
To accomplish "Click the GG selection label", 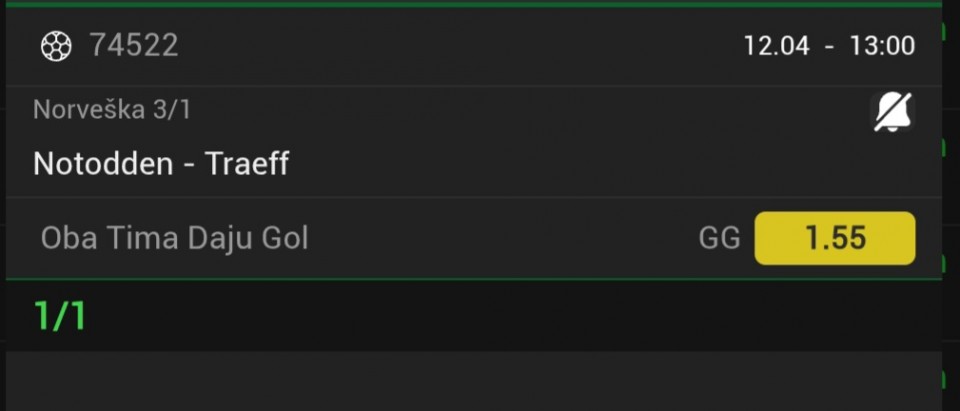I will coord(719,238).
